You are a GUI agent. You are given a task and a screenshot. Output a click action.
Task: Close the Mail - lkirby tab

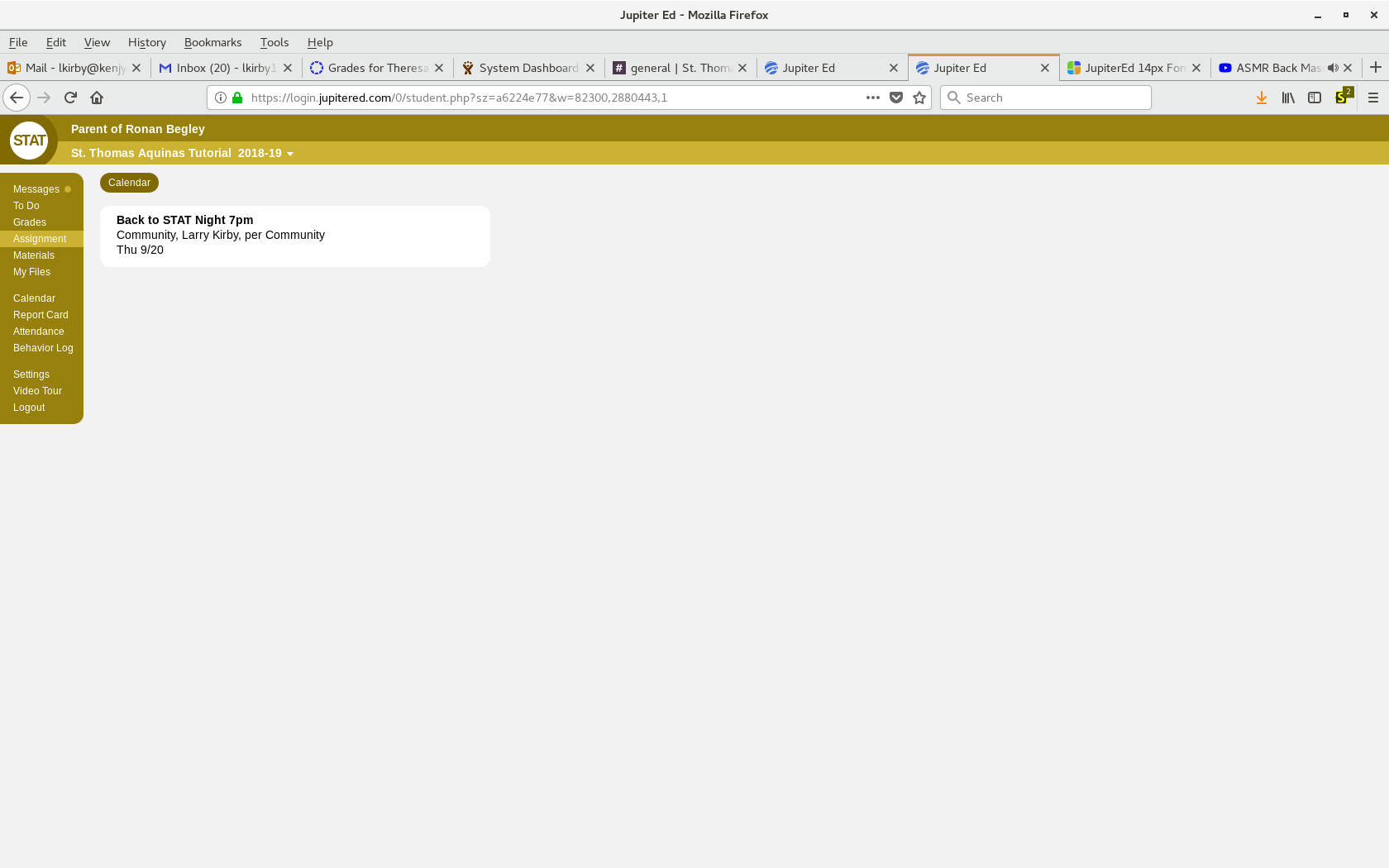pos(136,68)
